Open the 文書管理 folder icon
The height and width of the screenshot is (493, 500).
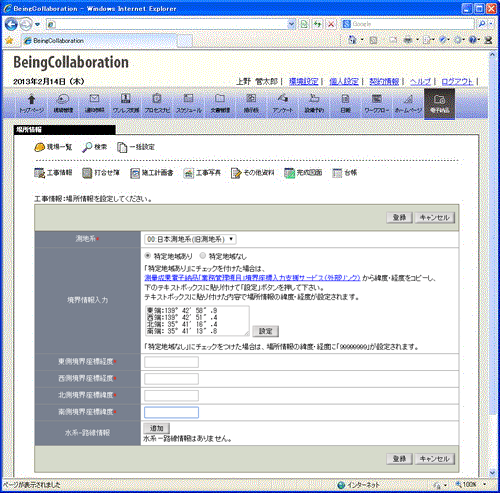click(x=220, y=104)
